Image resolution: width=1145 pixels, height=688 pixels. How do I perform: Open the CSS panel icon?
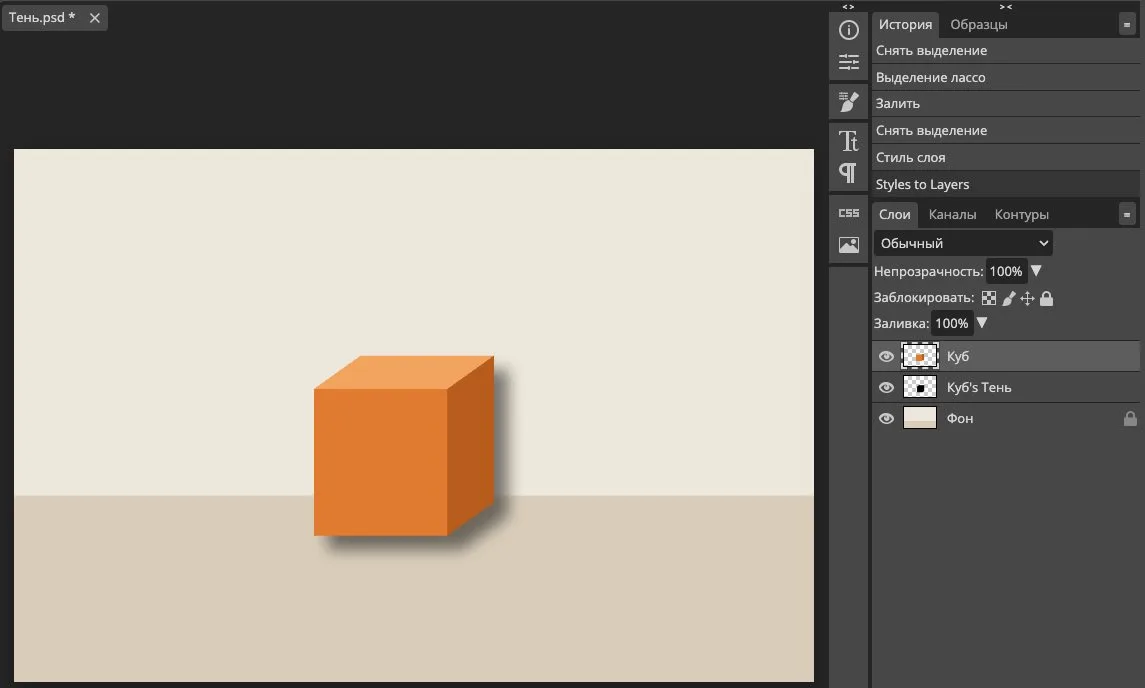849,213
